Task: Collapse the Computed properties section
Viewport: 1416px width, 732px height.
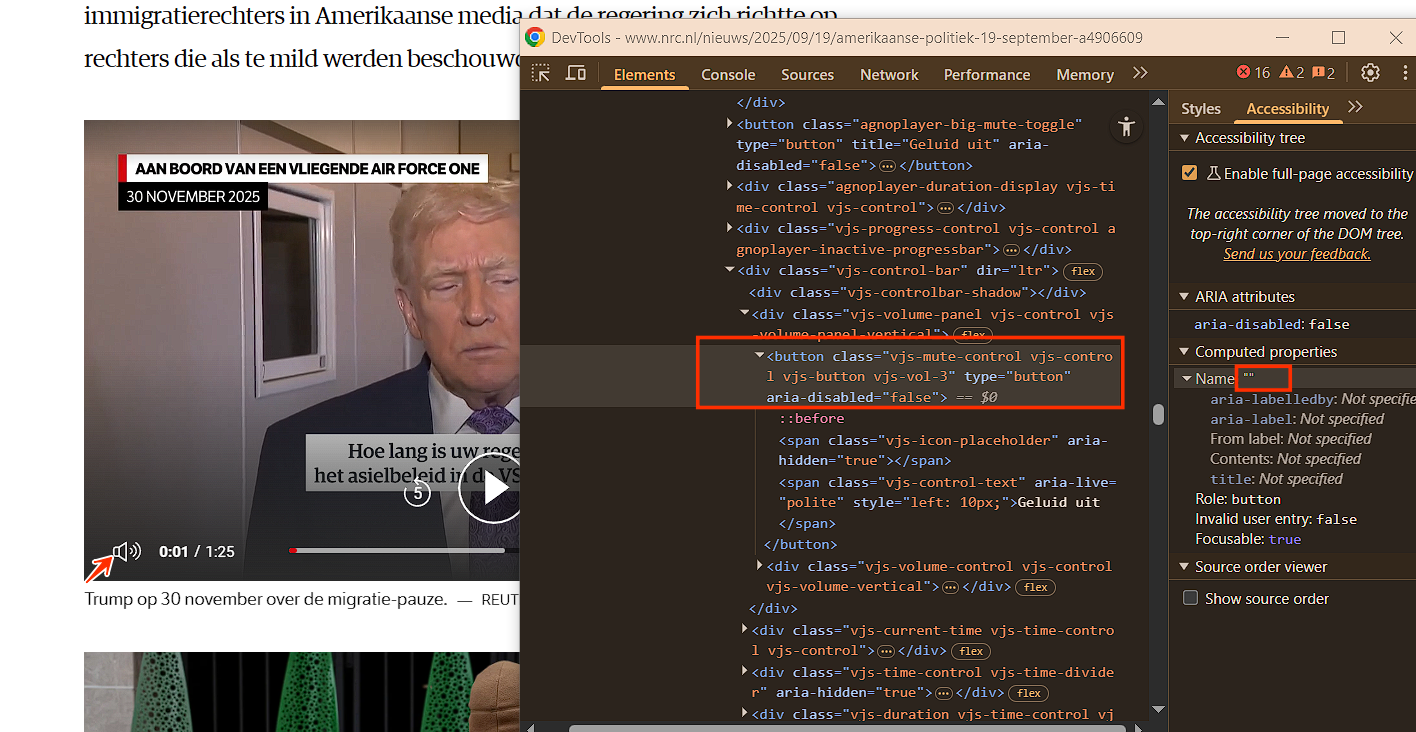Action: pos(1185,352)
